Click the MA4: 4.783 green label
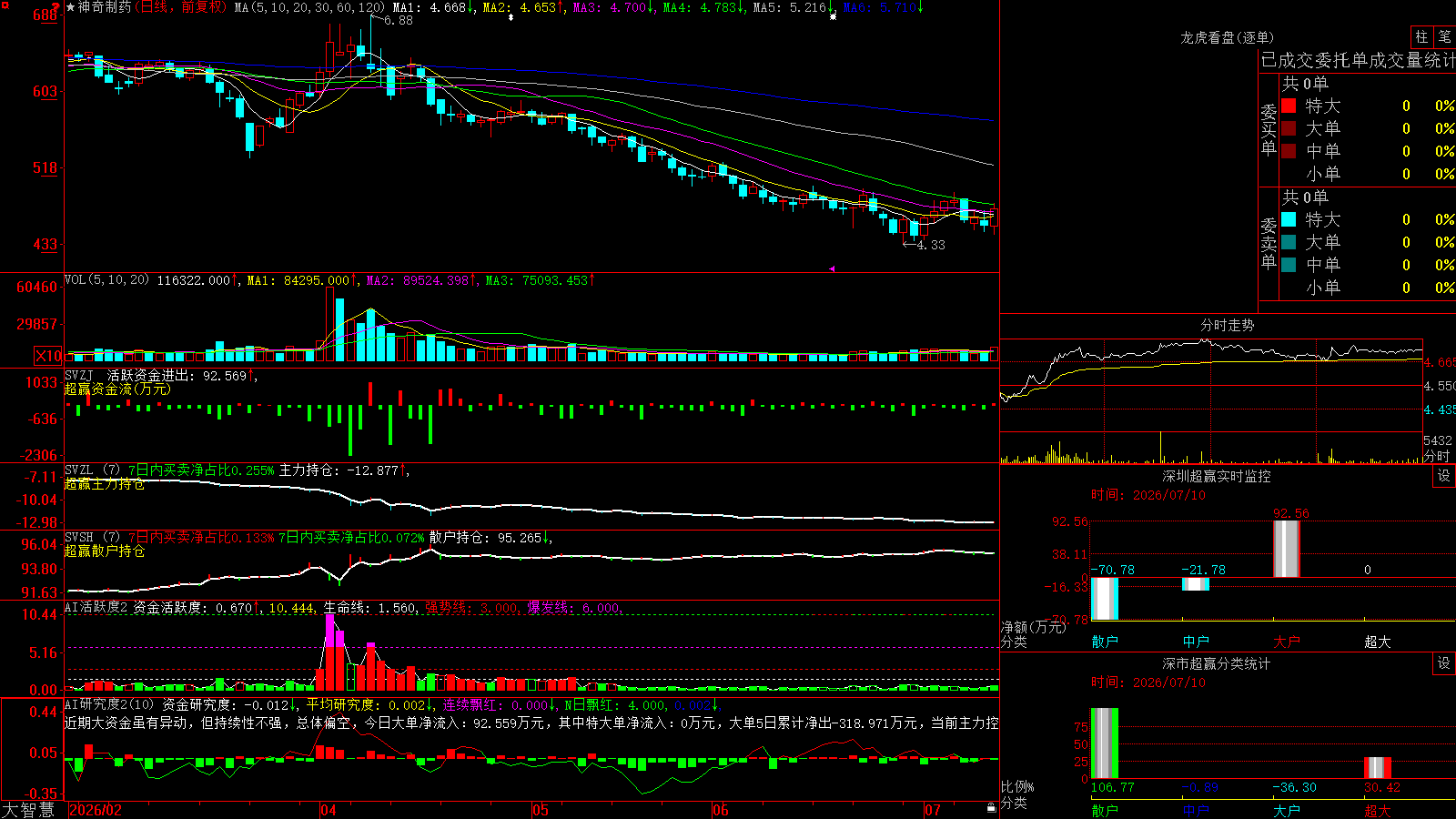Viewport: 1456px width, 819px height. [x=703, y=7]
